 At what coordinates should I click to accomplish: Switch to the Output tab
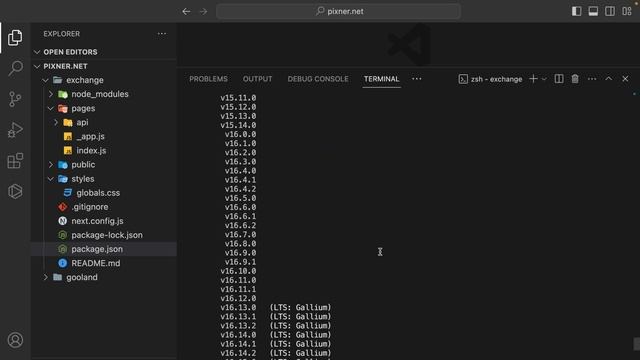tap(258, 79)
